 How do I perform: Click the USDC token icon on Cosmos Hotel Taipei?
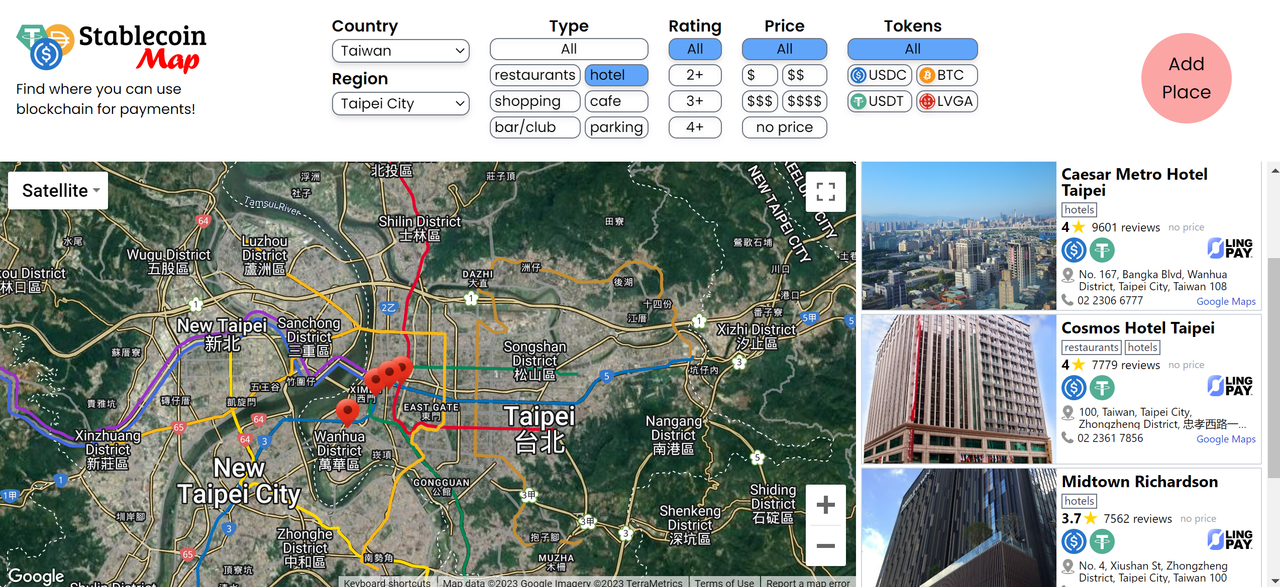1074,387
